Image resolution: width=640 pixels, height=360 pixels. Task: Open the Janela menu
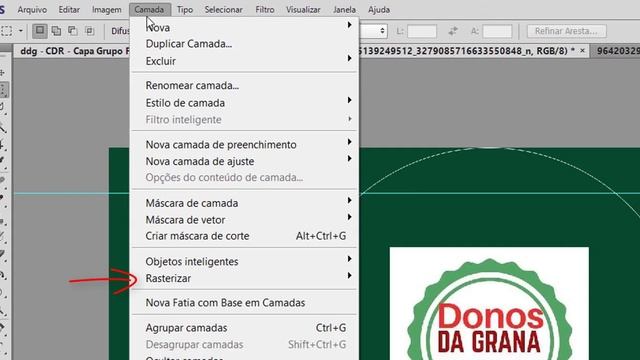point(344,9)
